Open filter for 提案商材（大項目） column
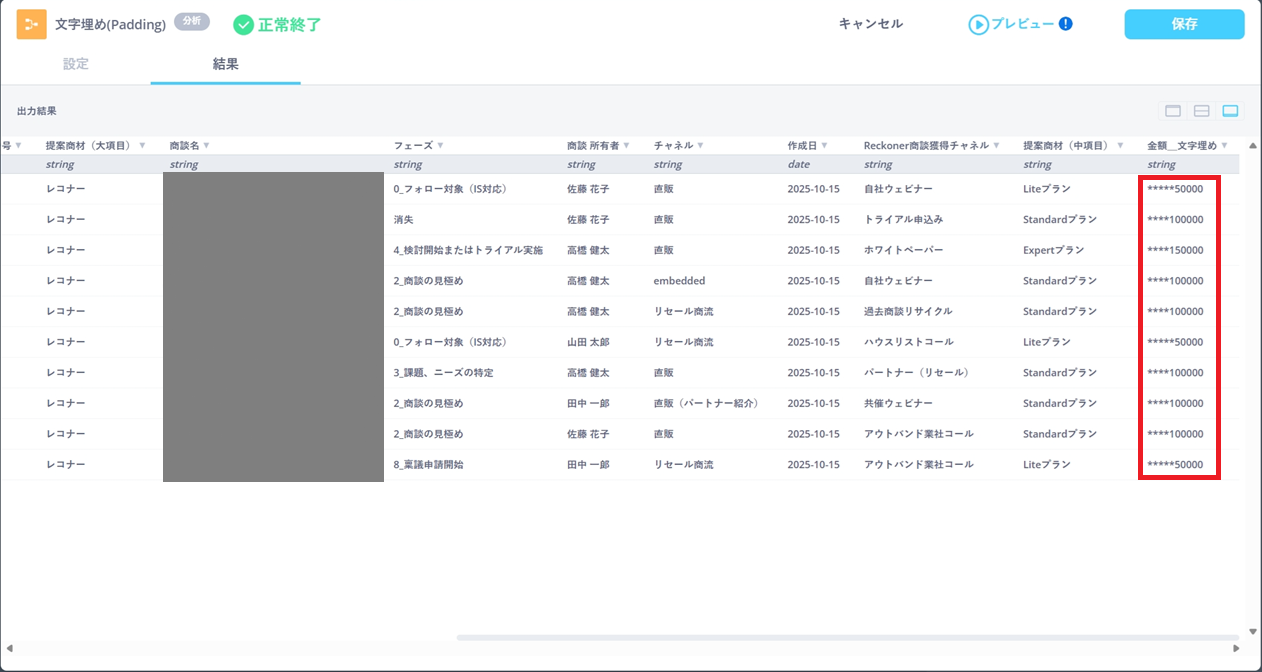The height and width of the screenshot is (672, 1262). tap(142, 146)
